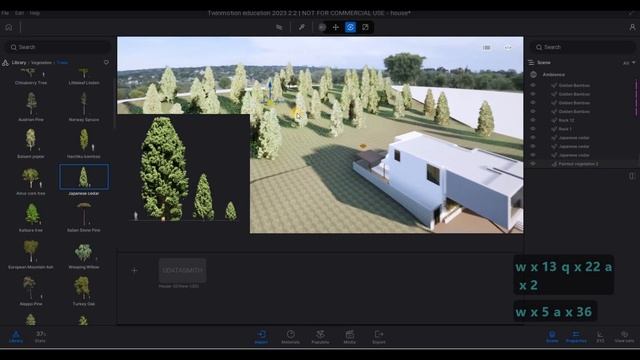
Task: Click Library in the breadcrumb
Action: (19, 62)
